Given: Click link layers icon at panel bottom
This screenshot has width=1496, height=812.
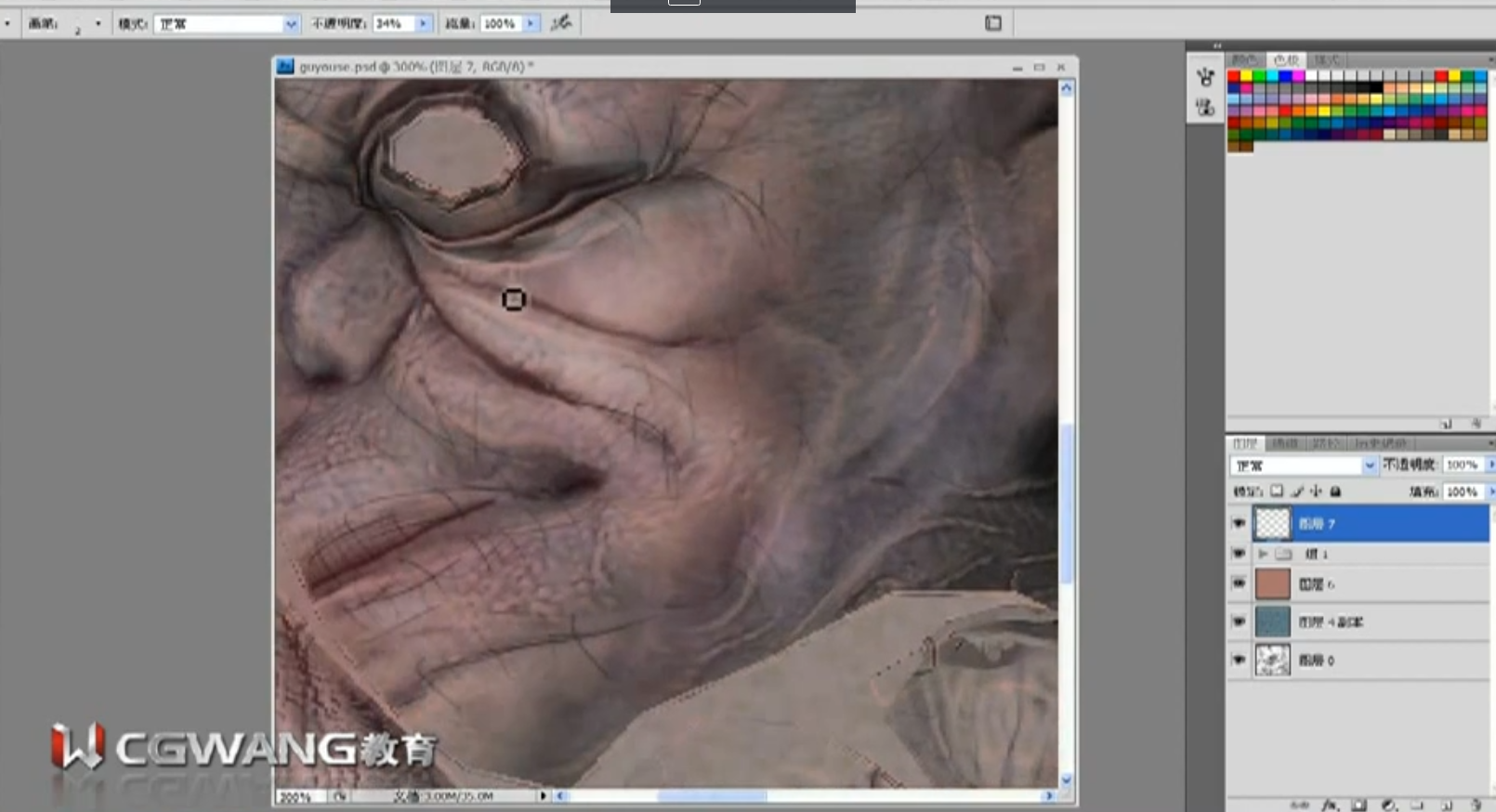Looking at the screenshot, I should coord(1300,805).
